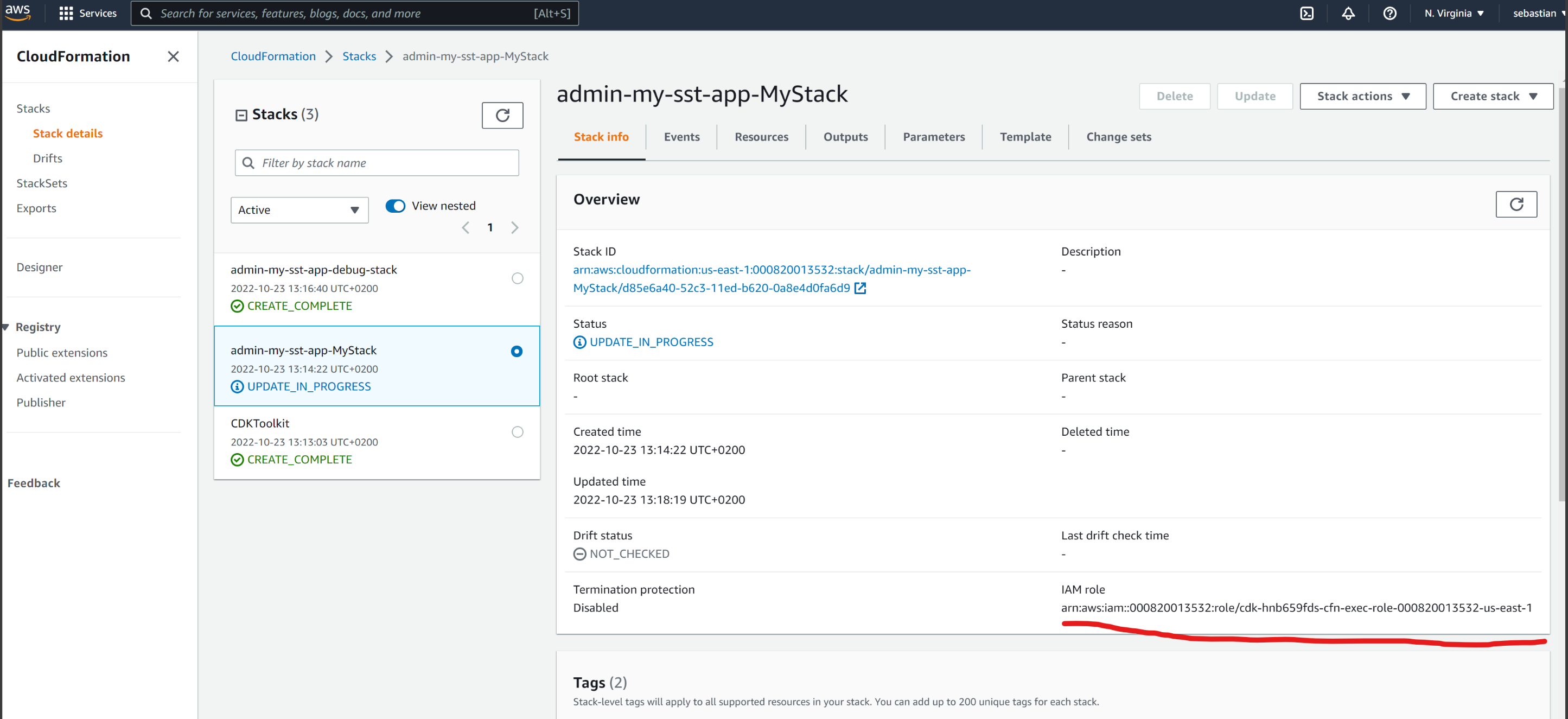Open the notifications bell
The width and height of the screenshot is (1568, 719).
[x=1348, y=14]
